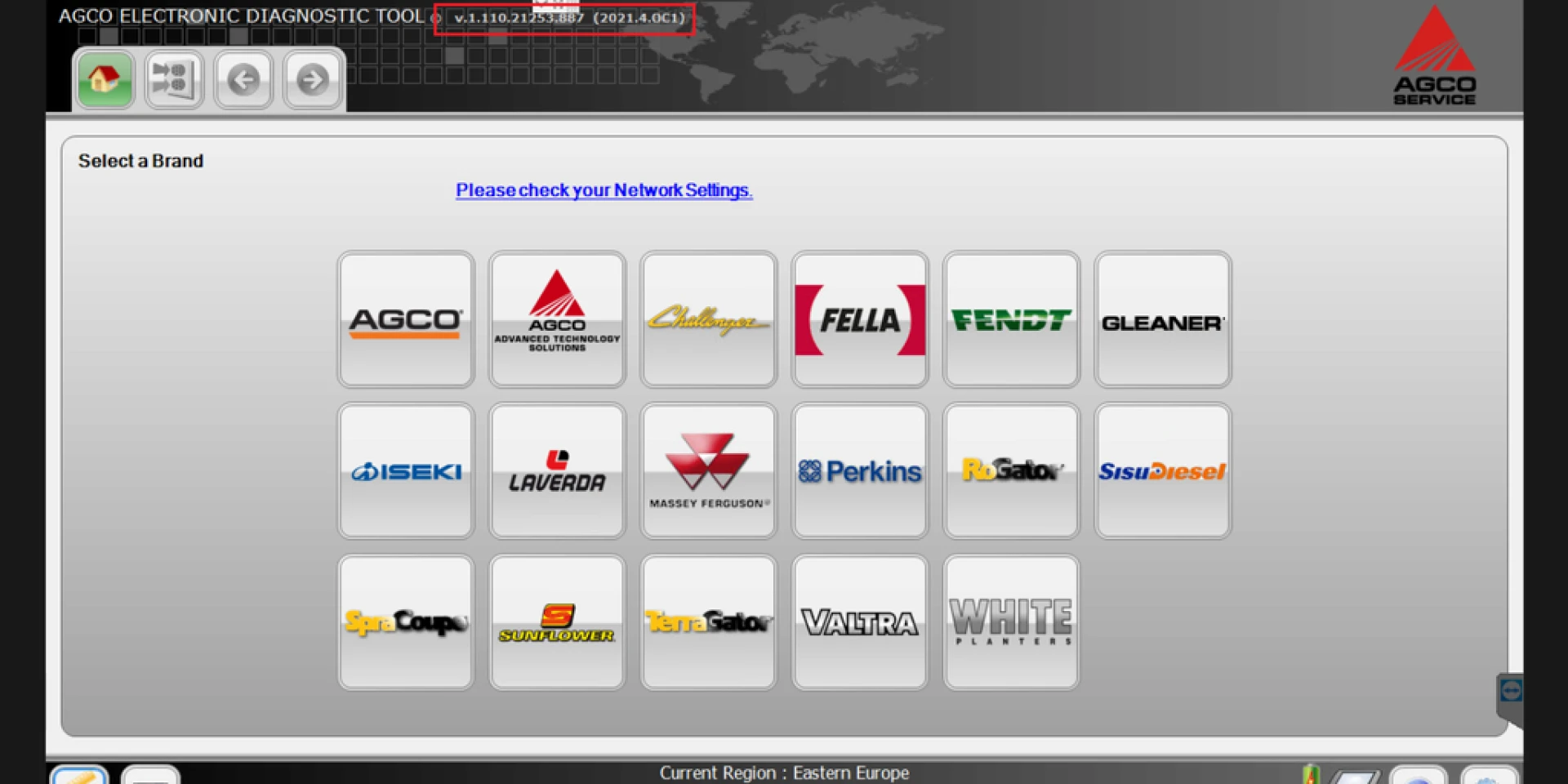The width and height of the screenshot is (1568, 784).
Task: Click the TeamViewer side panel tab
Action: click(x=1510, y=693)
